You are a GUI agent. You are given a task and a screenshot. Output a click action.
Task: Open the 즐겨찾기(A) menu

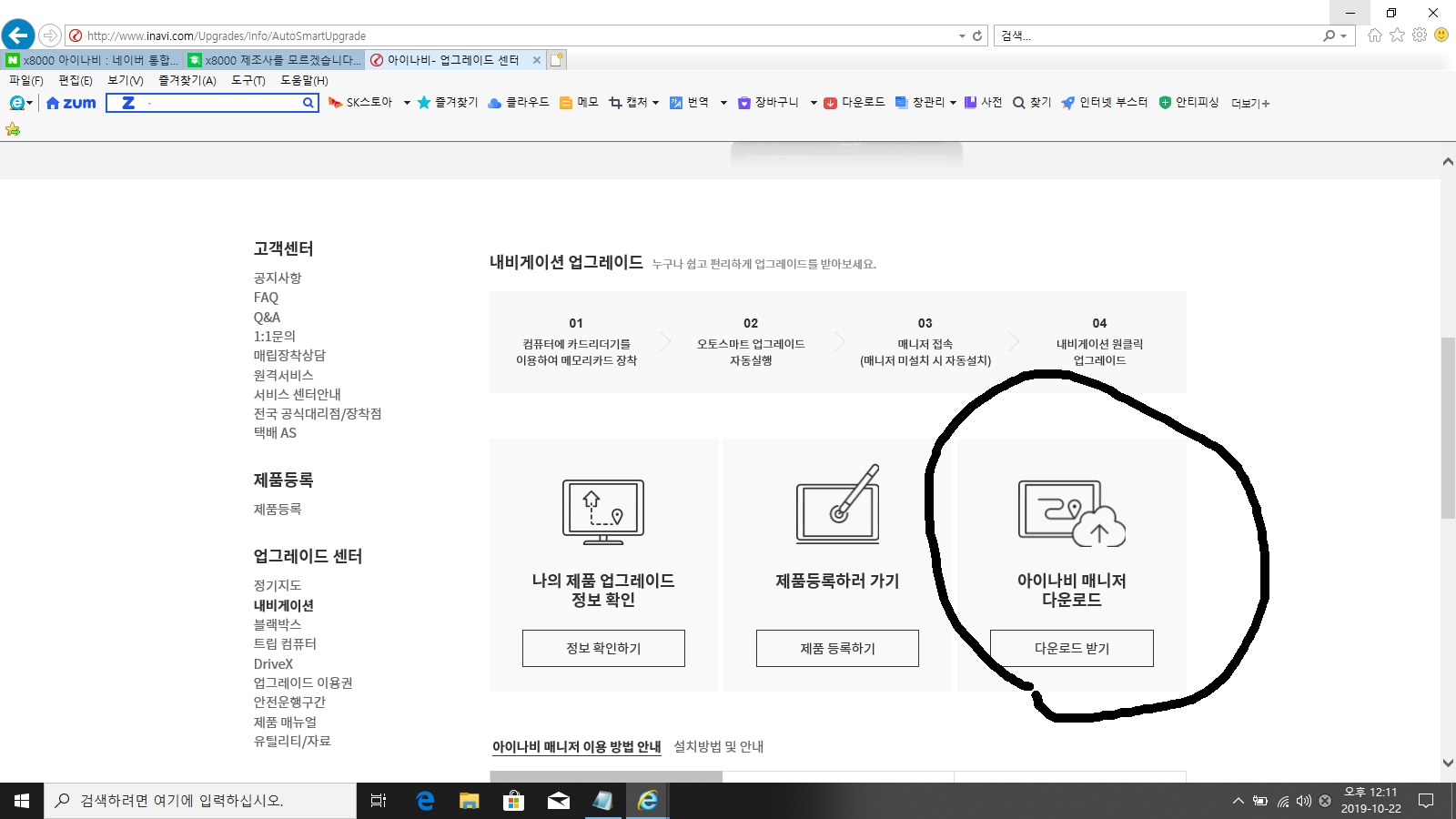pos(187,80)
